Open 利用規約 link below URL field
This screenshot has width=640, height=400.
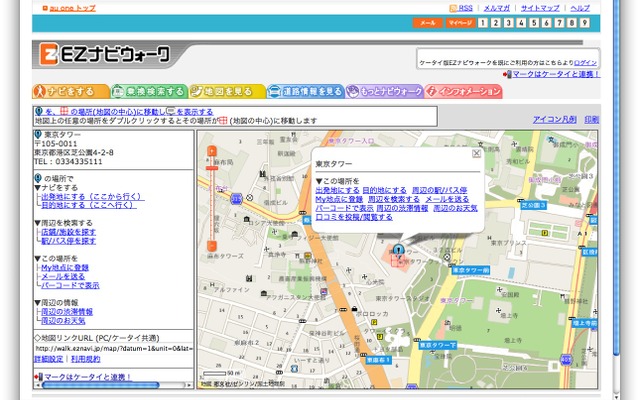tap(86, 360)
